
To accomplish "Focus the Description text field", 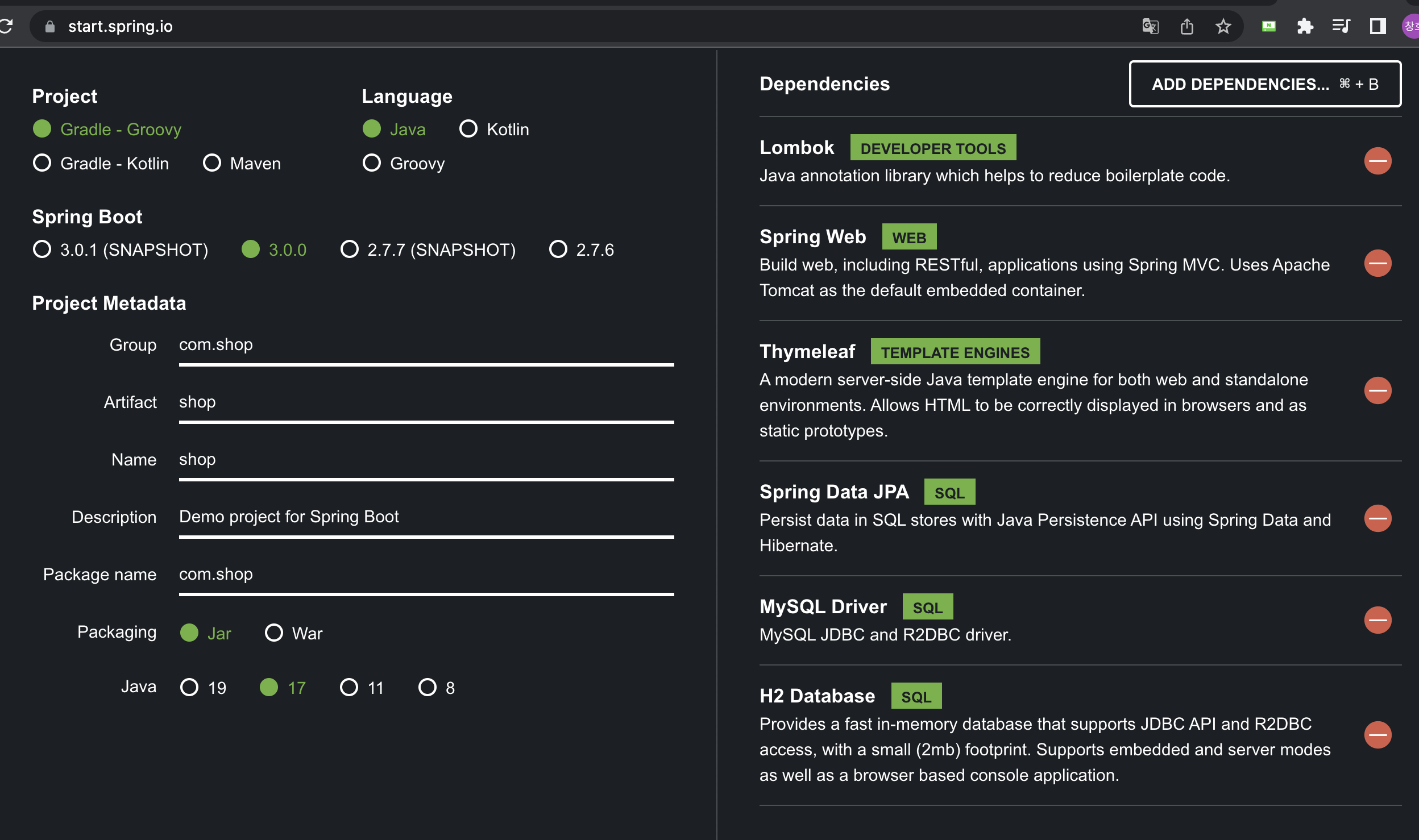I will 426,517.
